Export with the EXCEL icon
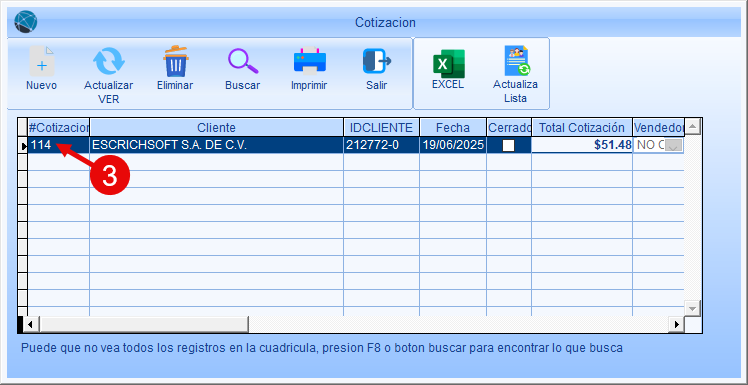This screenshot has height=385, width=748. (448, 63)
